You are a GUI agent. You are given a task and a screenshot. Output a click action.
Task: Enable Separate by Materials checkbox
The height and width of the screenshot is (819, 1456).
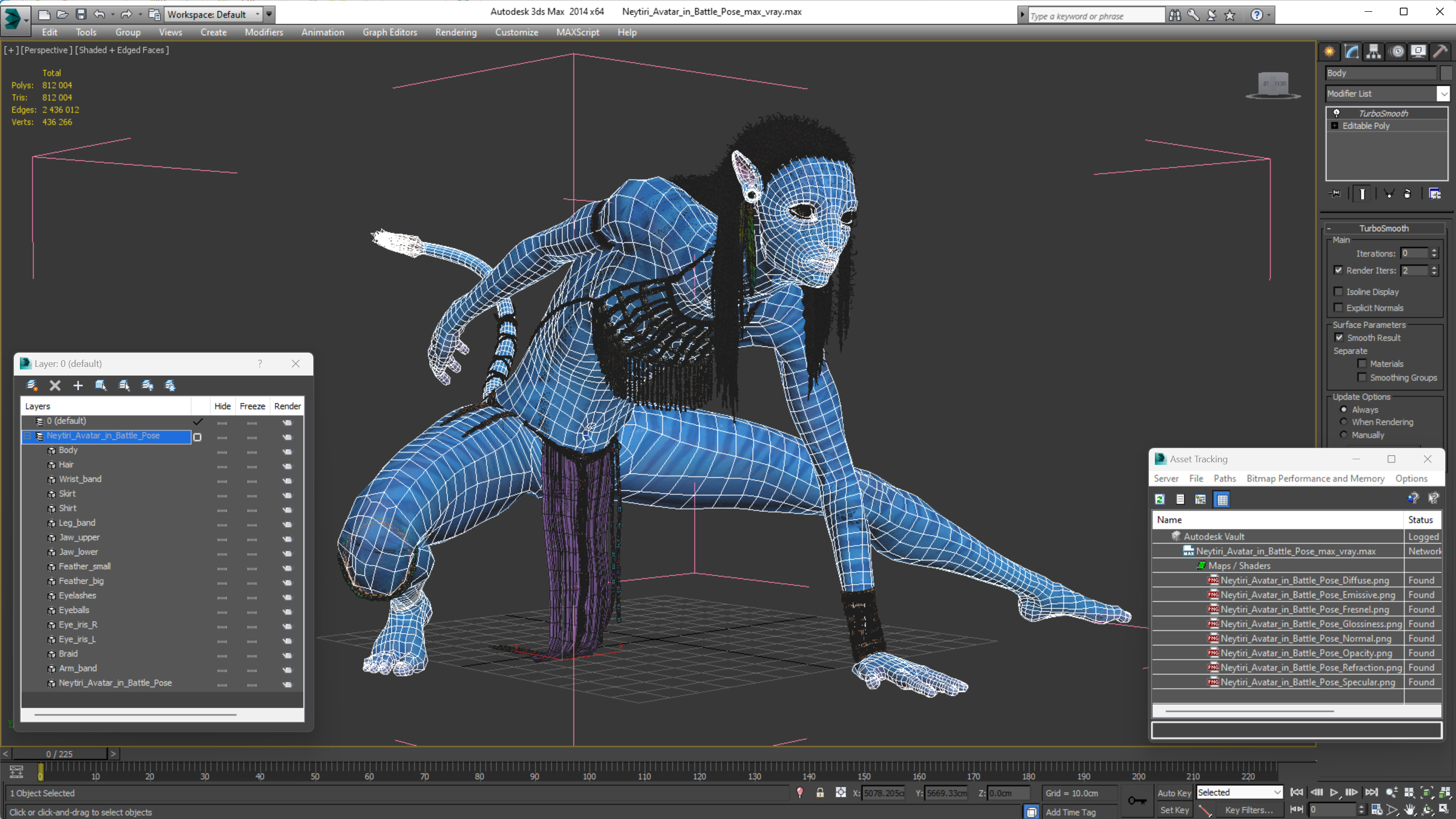click(1362, 363)
